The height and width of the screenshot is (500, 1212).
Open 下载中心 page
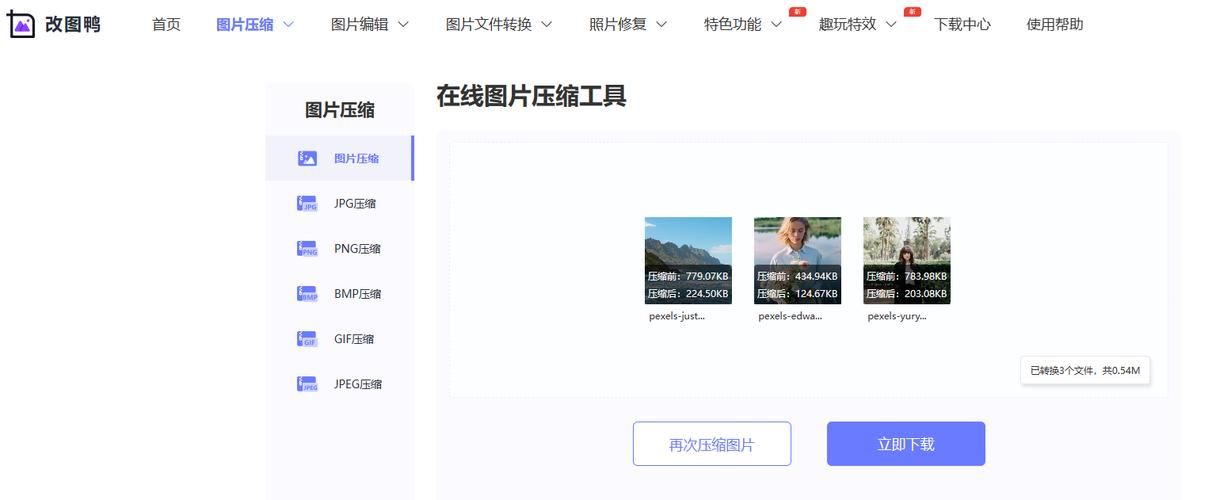(963, 24)
